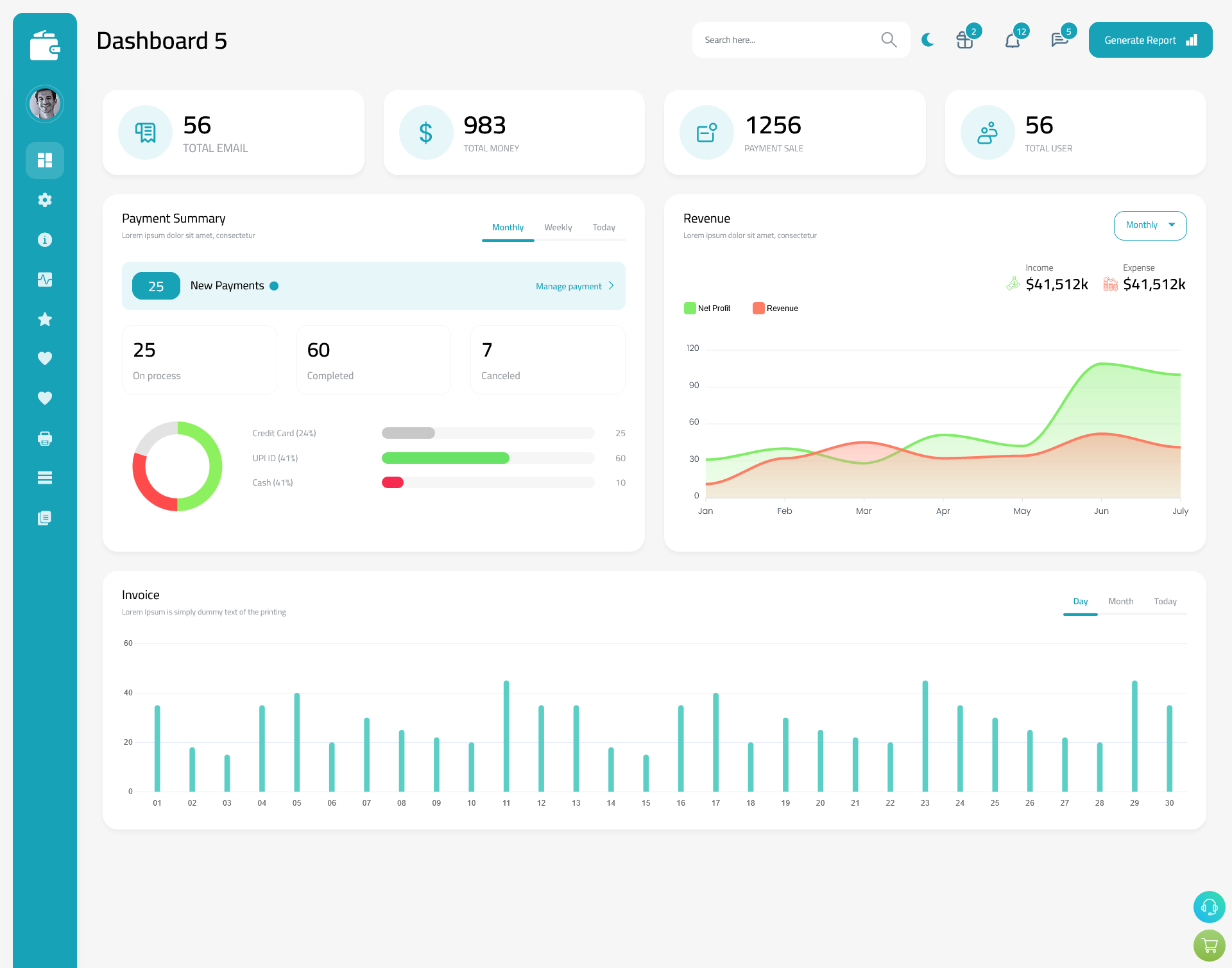The width and height of the screenshot is (1232, 968).
Task: Click Generate Report button
Action: (x=1149, y=39)
